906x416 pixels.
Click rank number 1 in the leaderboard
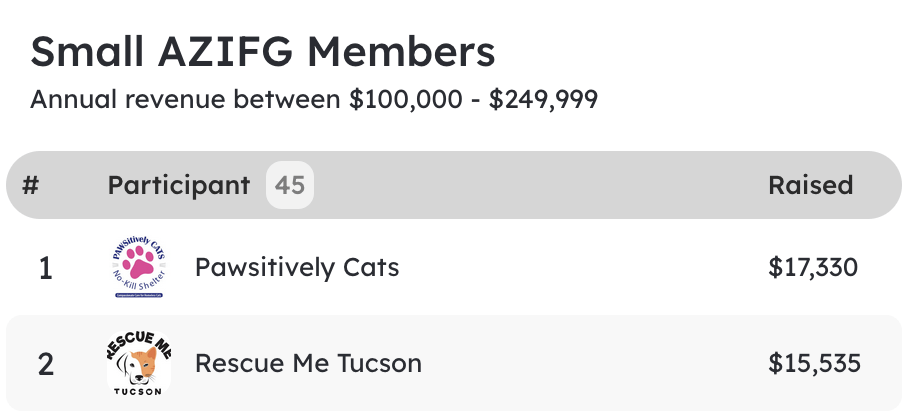(x=45, y=268)
